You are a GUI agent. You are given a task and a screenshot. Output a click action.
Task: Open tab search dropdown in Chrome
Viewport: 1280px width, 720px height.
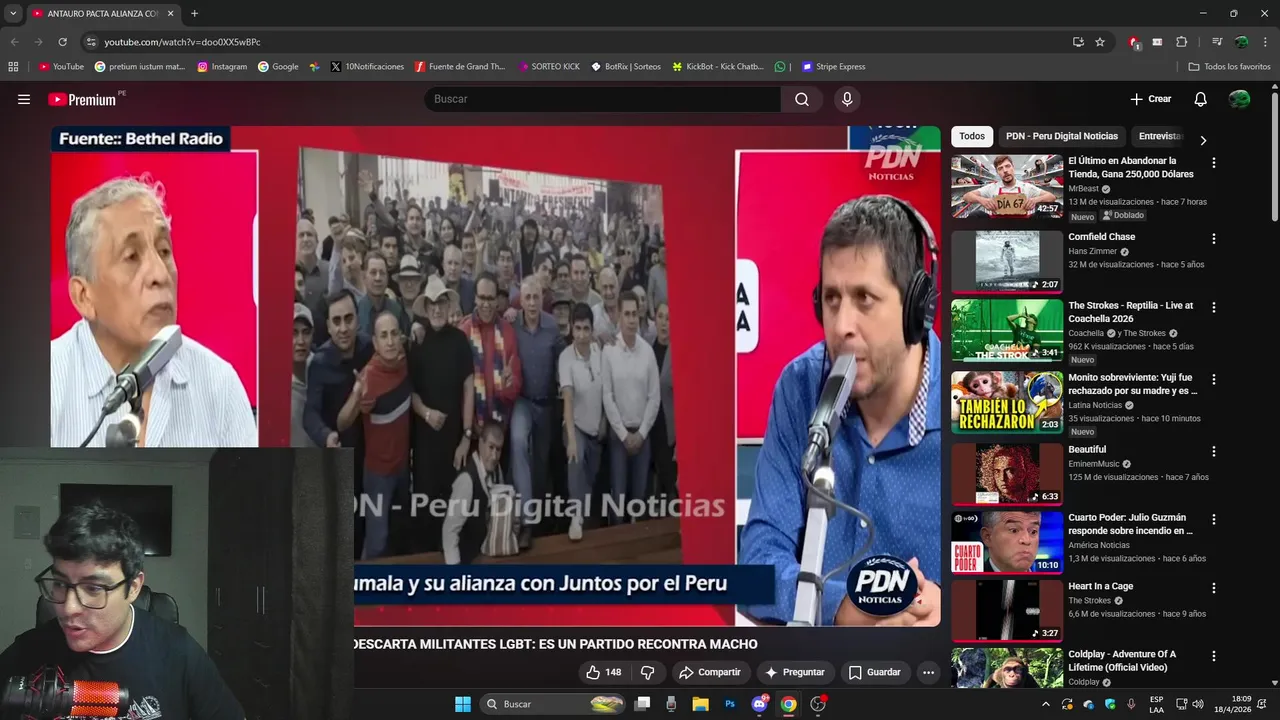click(x=13, y=13)
